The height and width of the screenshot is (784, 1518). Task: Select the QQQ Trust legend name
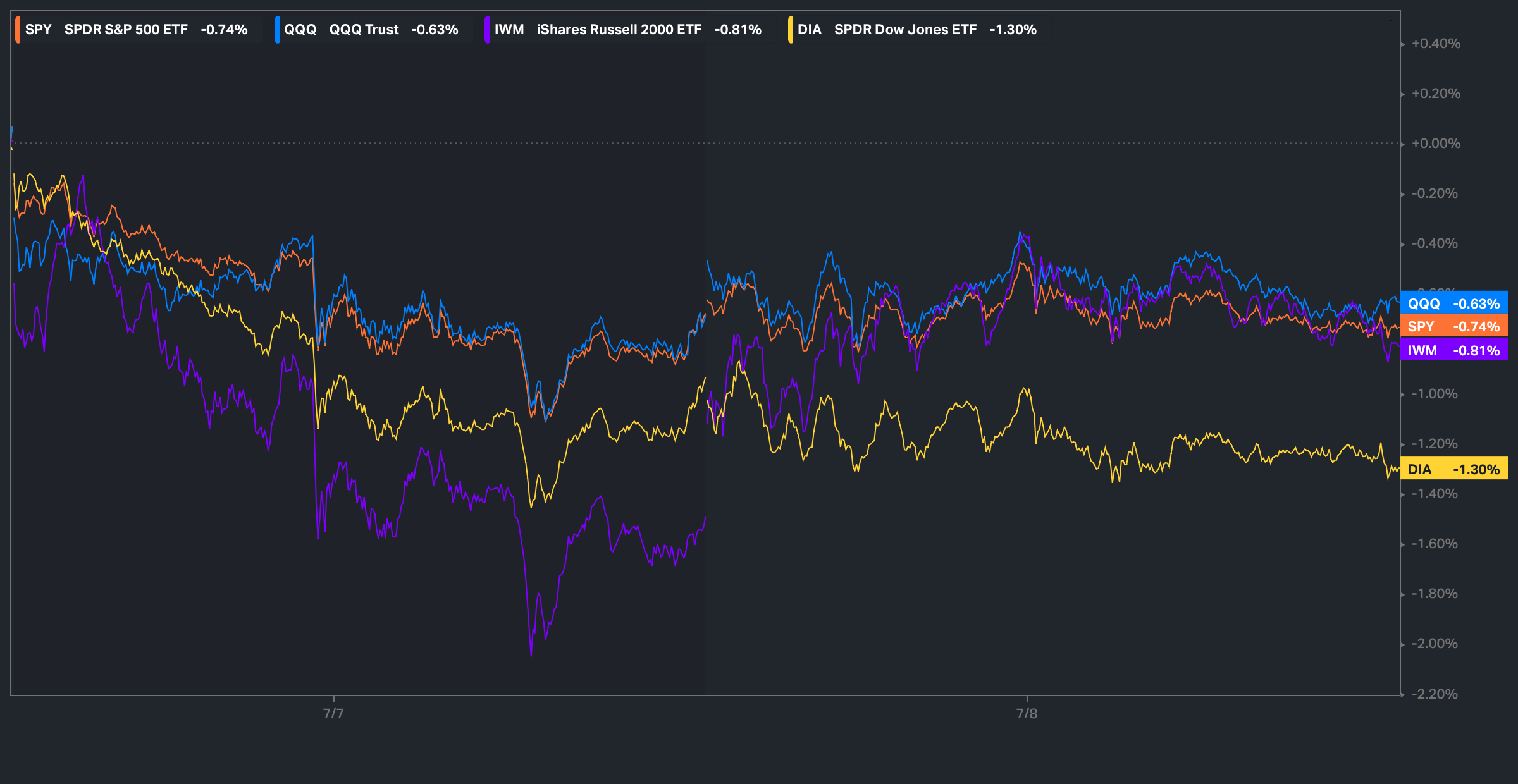click(364, 30)
